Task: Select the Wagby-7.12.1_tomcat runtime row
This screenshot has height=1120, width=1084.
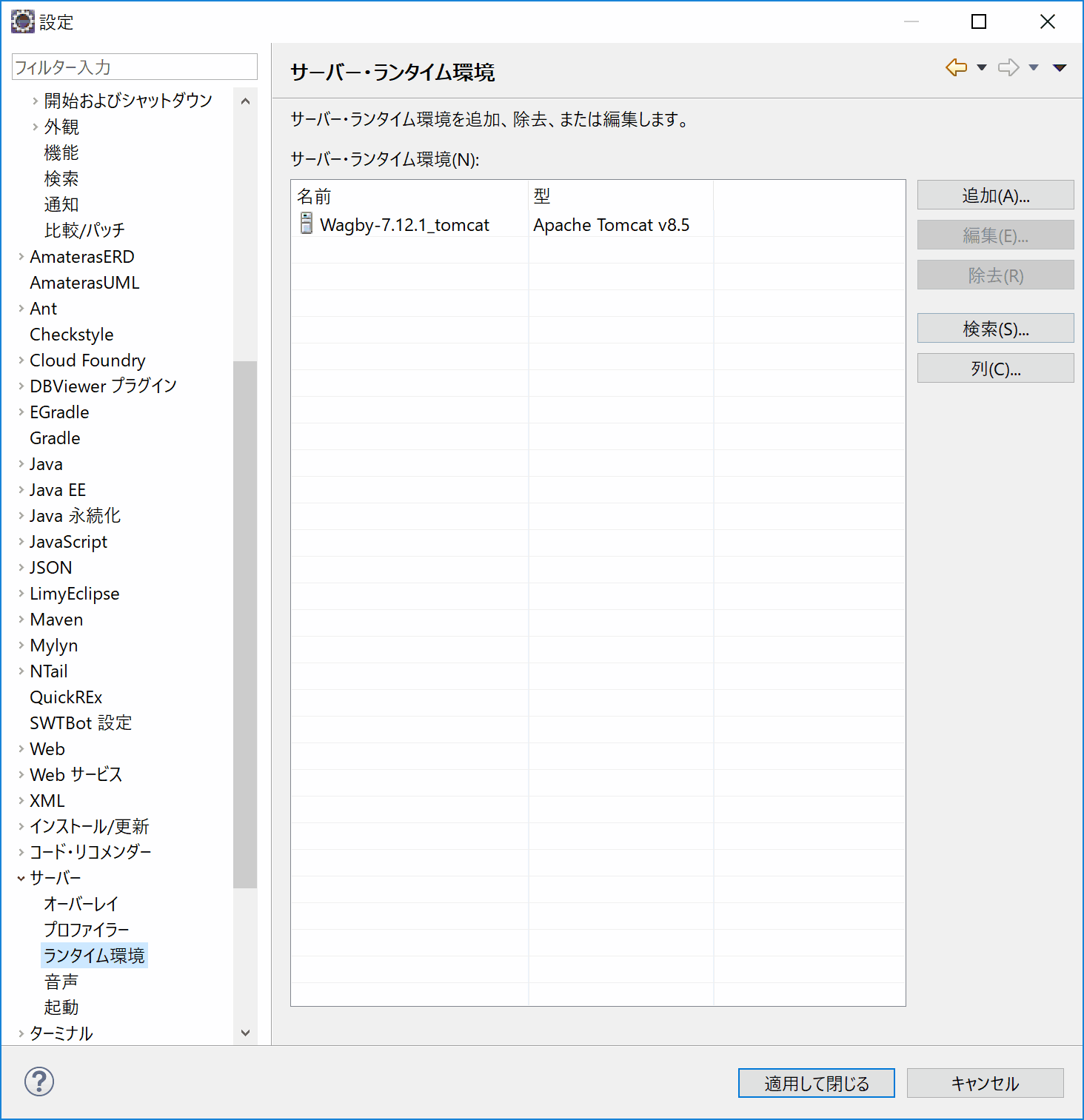Action: click(598, 224)
